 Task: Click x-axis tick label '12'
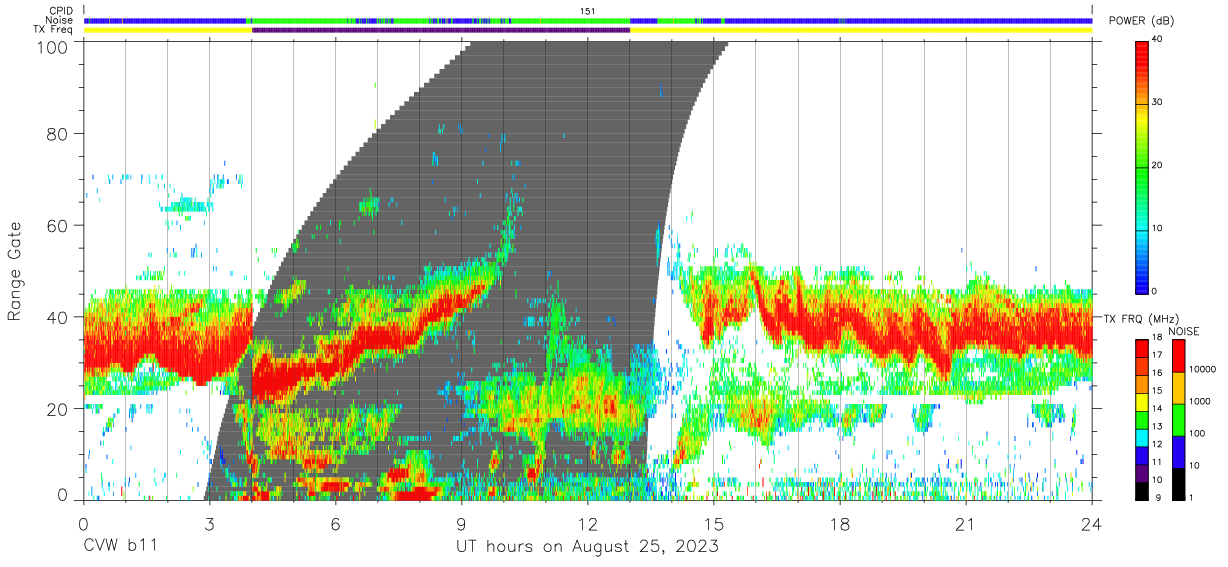click(x=588, y=524)
